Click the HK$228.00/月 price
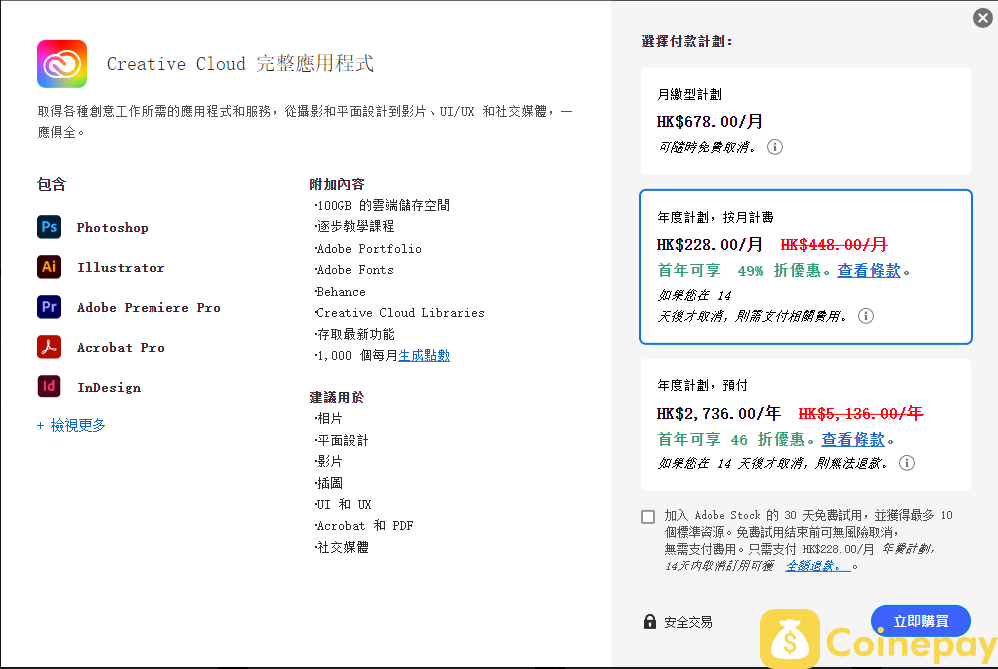The height and width of the screenshot is (669, 998). coord(710,244)
